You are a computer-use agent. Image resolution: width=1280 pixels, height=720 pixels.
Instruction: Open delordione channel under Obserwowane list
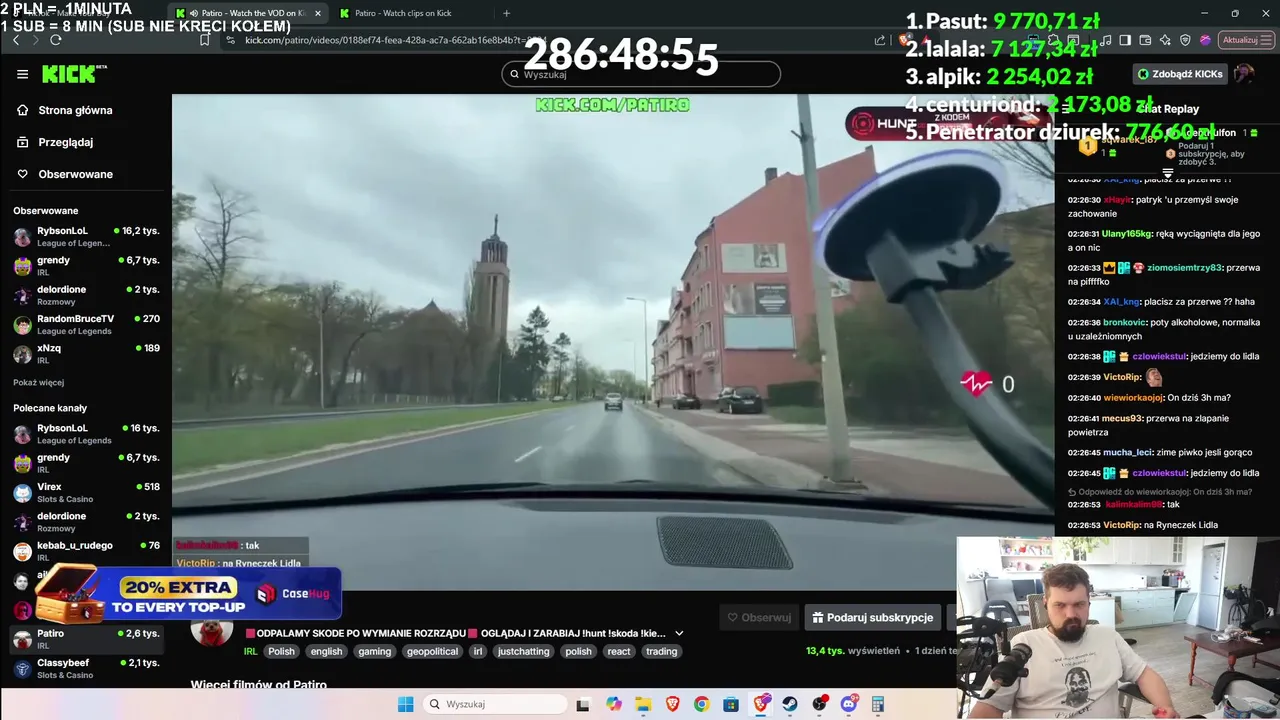tap(85, 295)
